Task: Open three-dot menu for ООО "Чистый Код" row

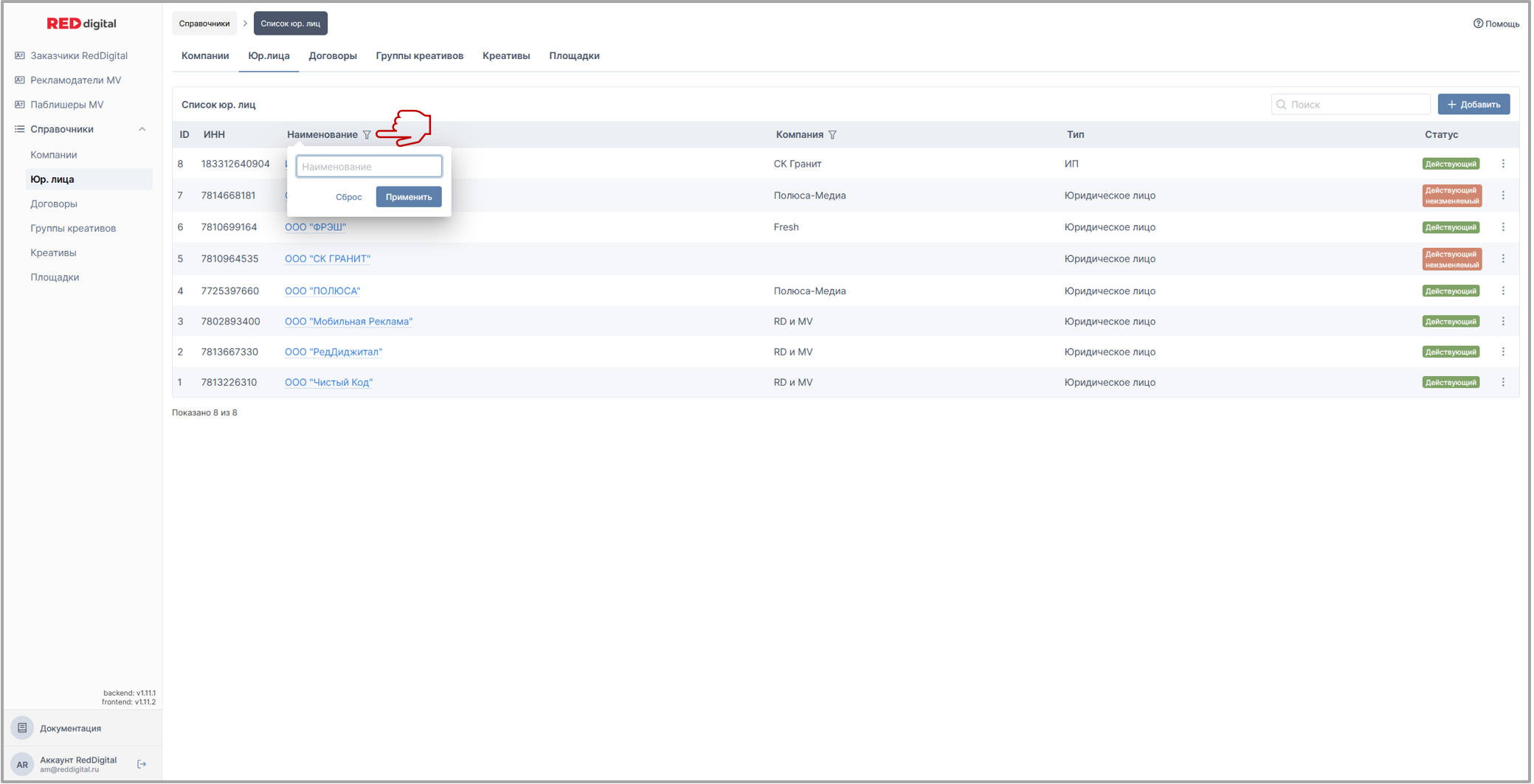Action: click(x=1503, y=382)
